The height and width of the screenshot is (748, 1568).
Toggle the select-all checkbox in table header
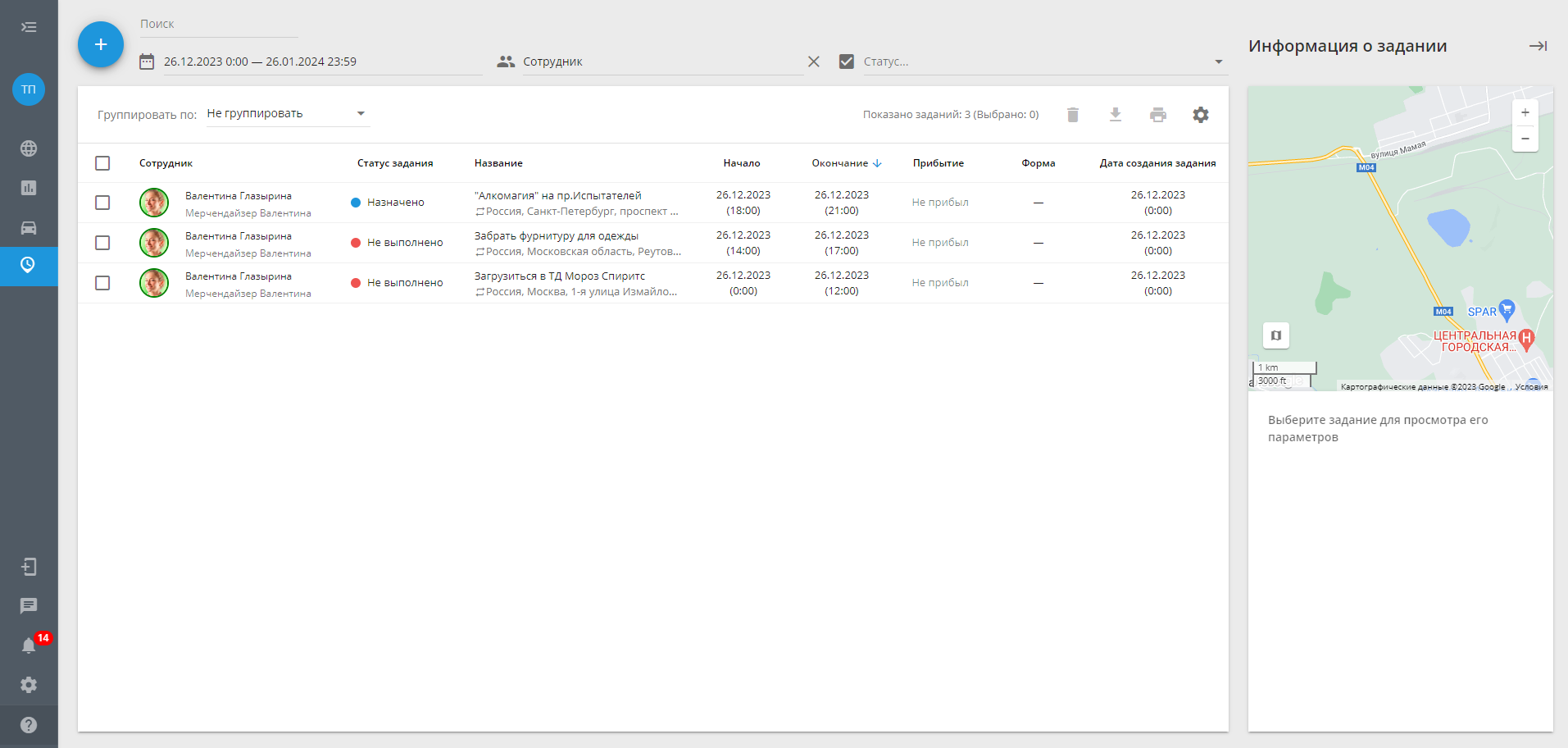102,163
